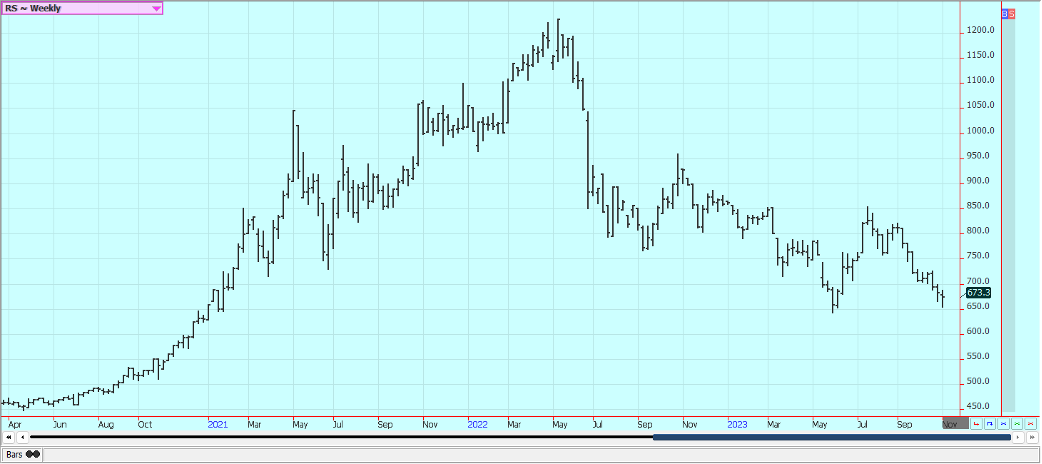Click the blue B buy button
The image size is (1042, 464).
pos(1005,14)
